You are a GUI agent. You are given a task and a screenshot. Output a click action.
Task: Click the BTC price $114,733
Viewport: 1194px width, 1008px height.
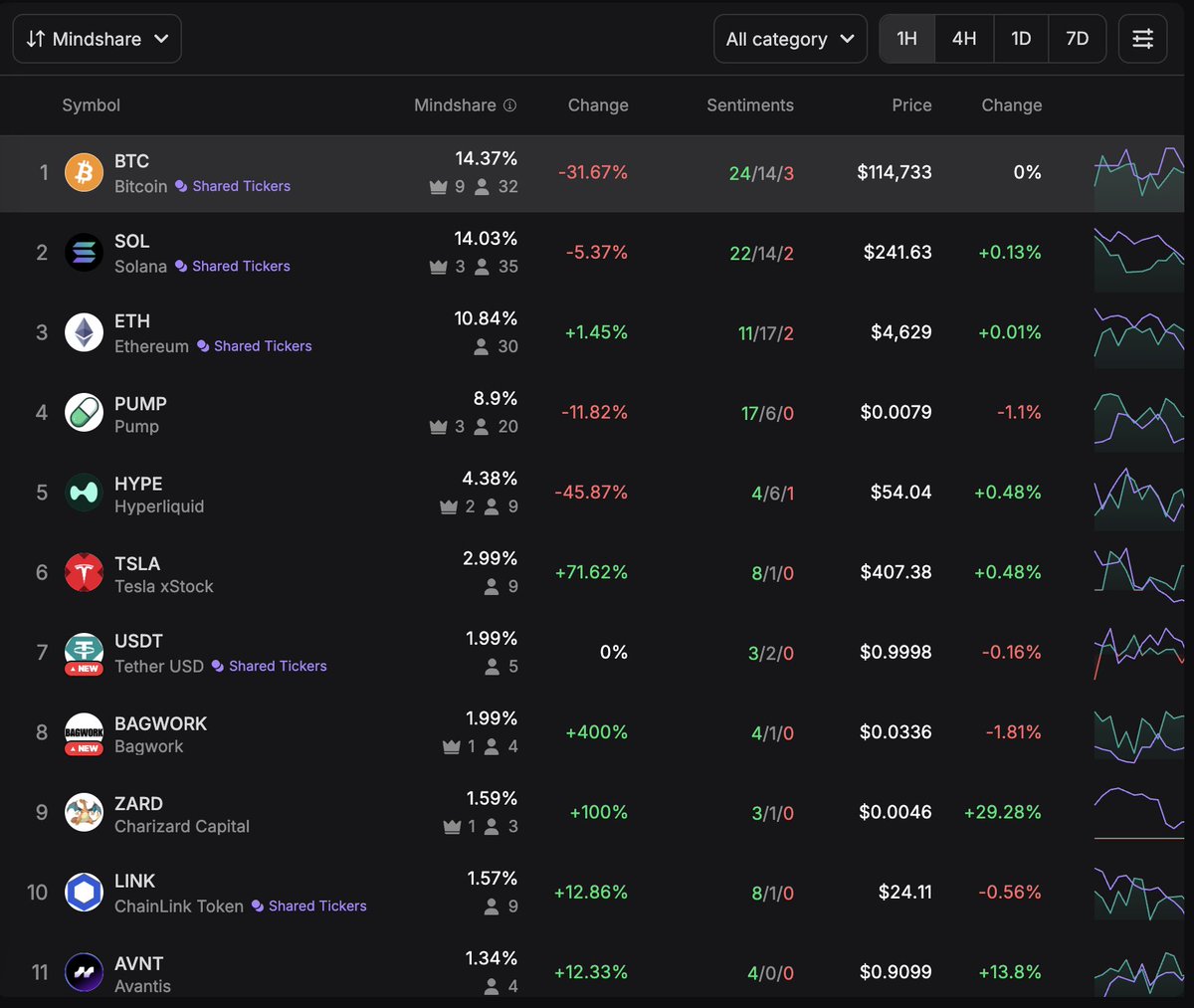[895, 172]
